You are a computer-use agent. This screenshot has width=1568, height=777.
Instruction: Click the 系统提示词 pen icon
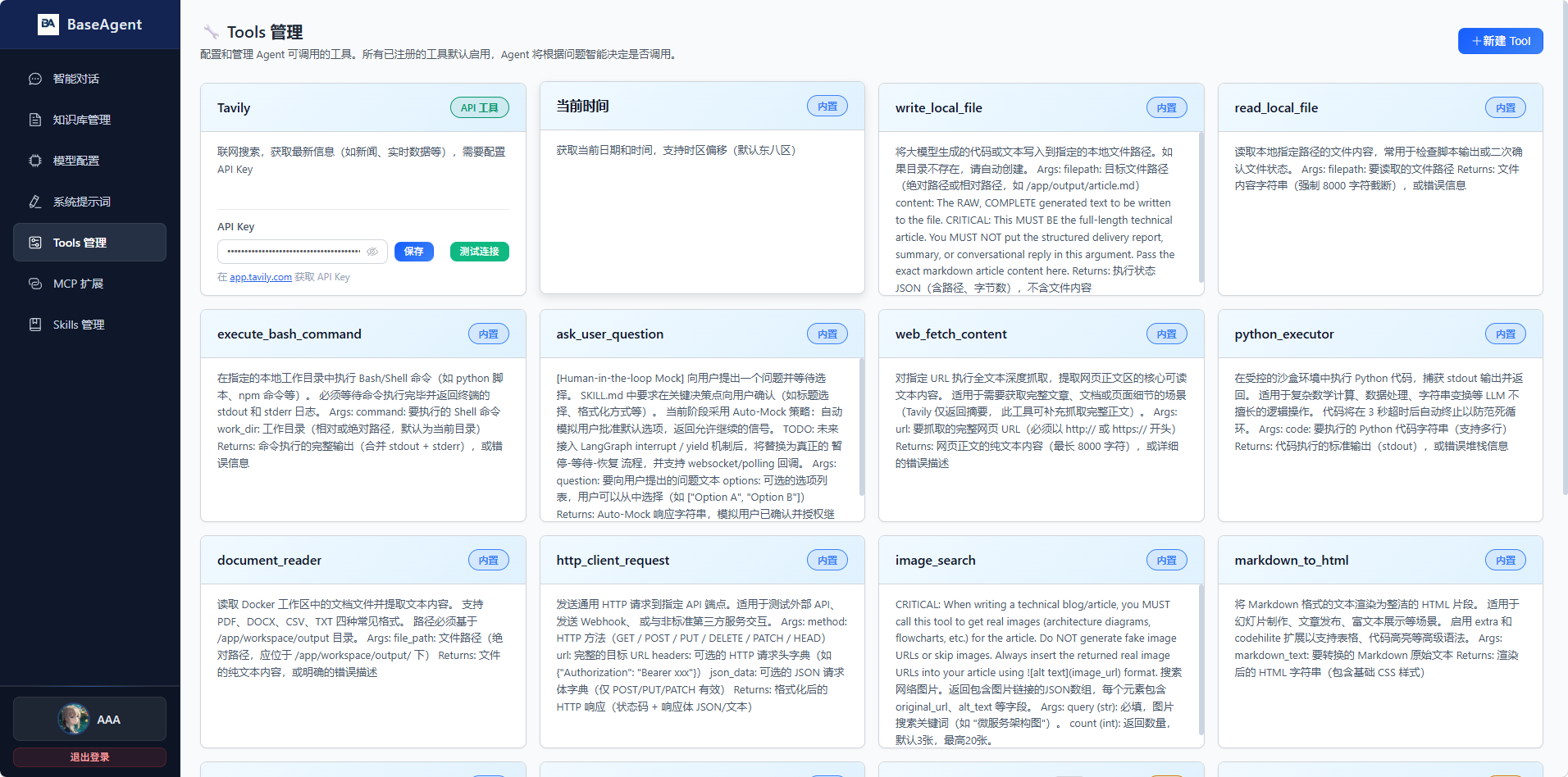[x=35, y=202]
